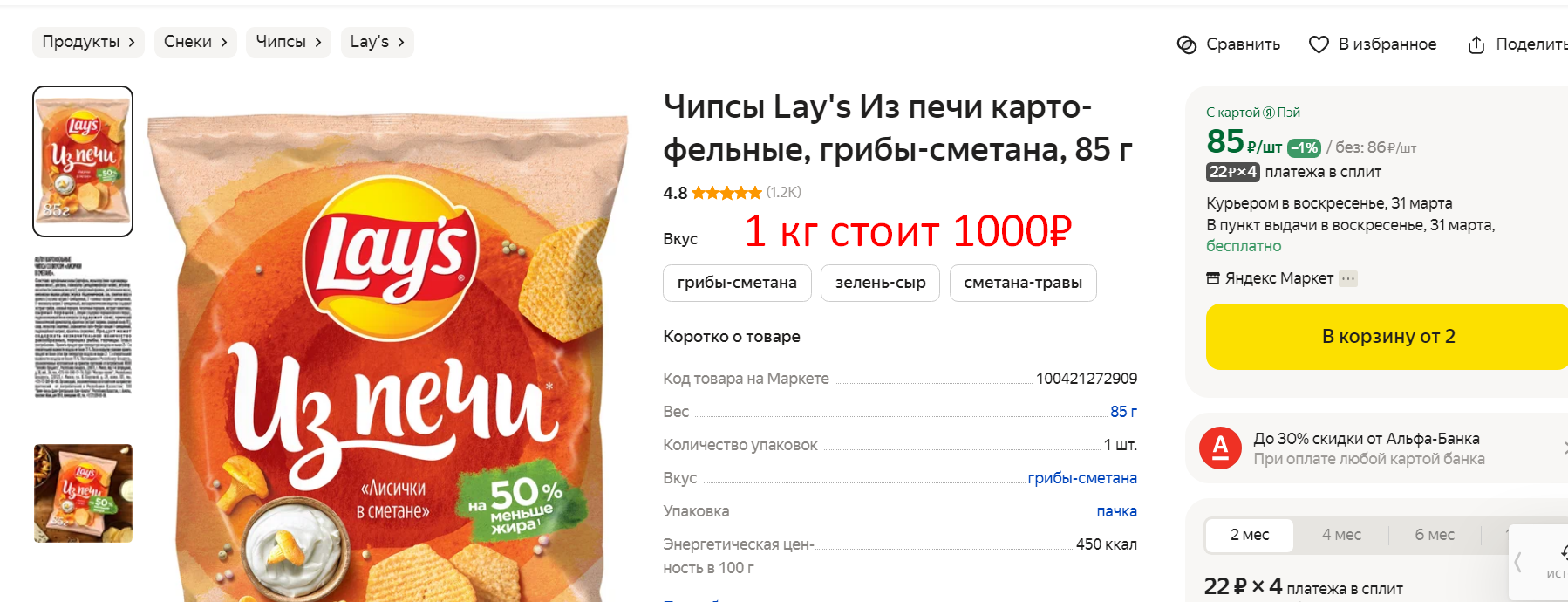
Task: Expand the Продукты breadcrumb chevron
Action: tap(132, 42)
